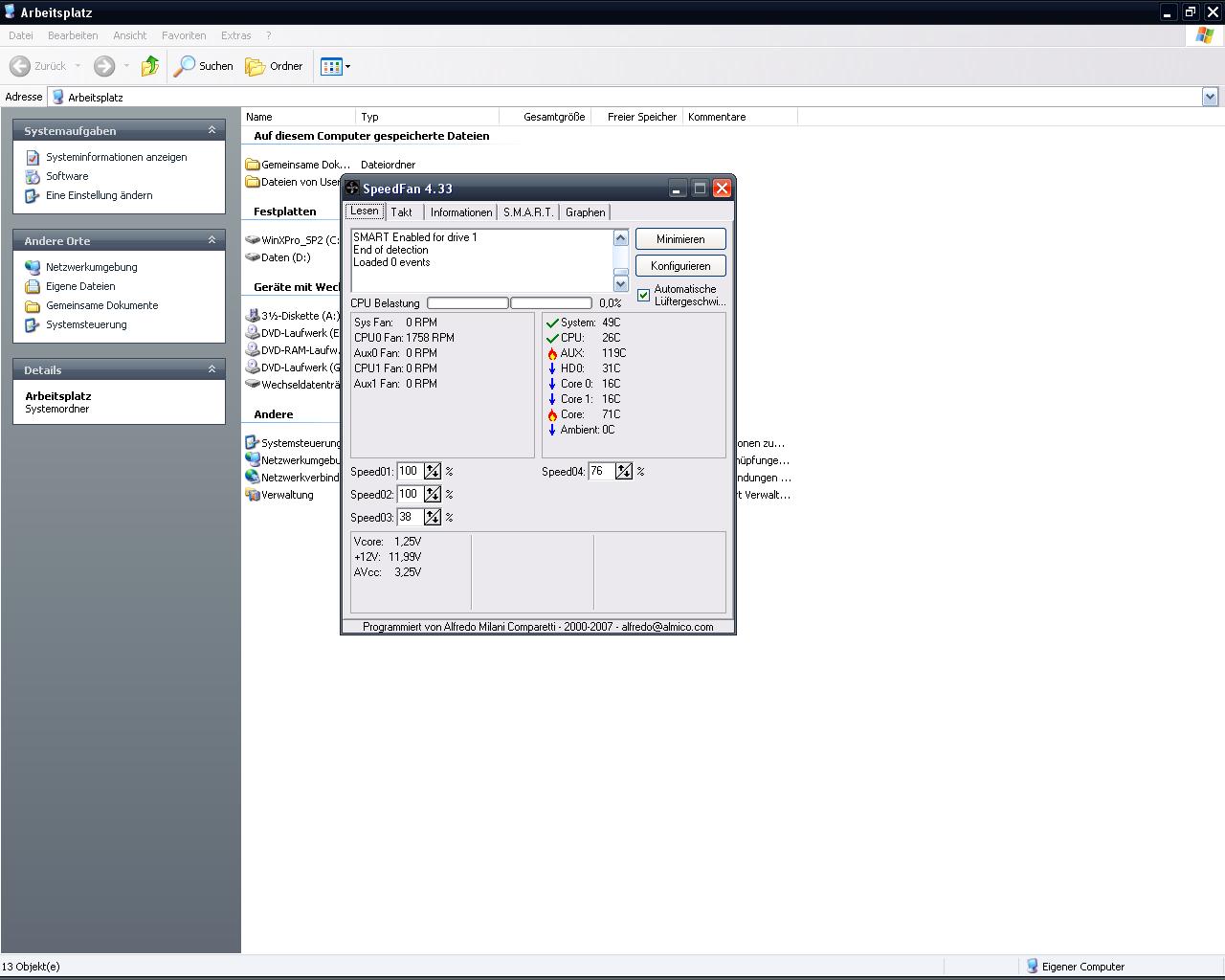Select the 3½-Diskette (A:) icon
Image resolution: width=1225 pixels, height=980 pixels.
tap(253, 316)
